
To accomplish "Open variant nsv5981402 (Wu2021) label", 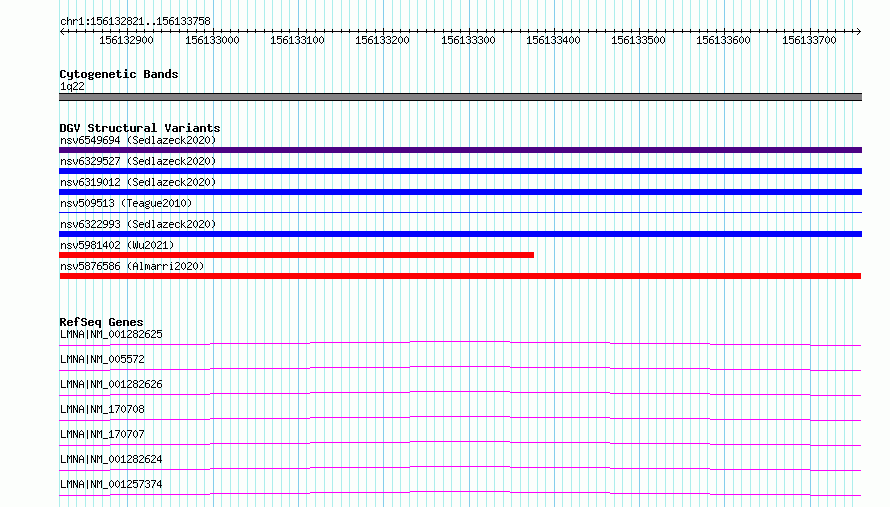I will pyautogui.click(x=117, y=245).
